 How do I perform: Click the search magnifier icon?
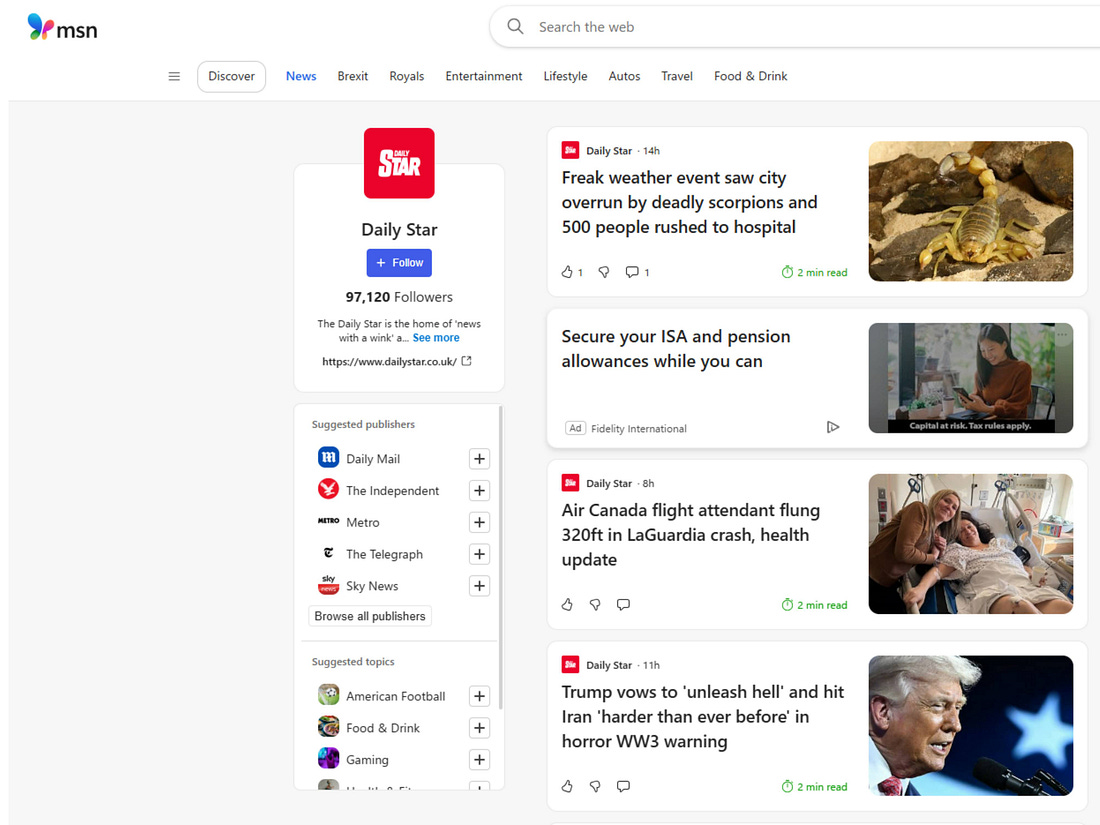pyautogui.click(x=515, y=27)
